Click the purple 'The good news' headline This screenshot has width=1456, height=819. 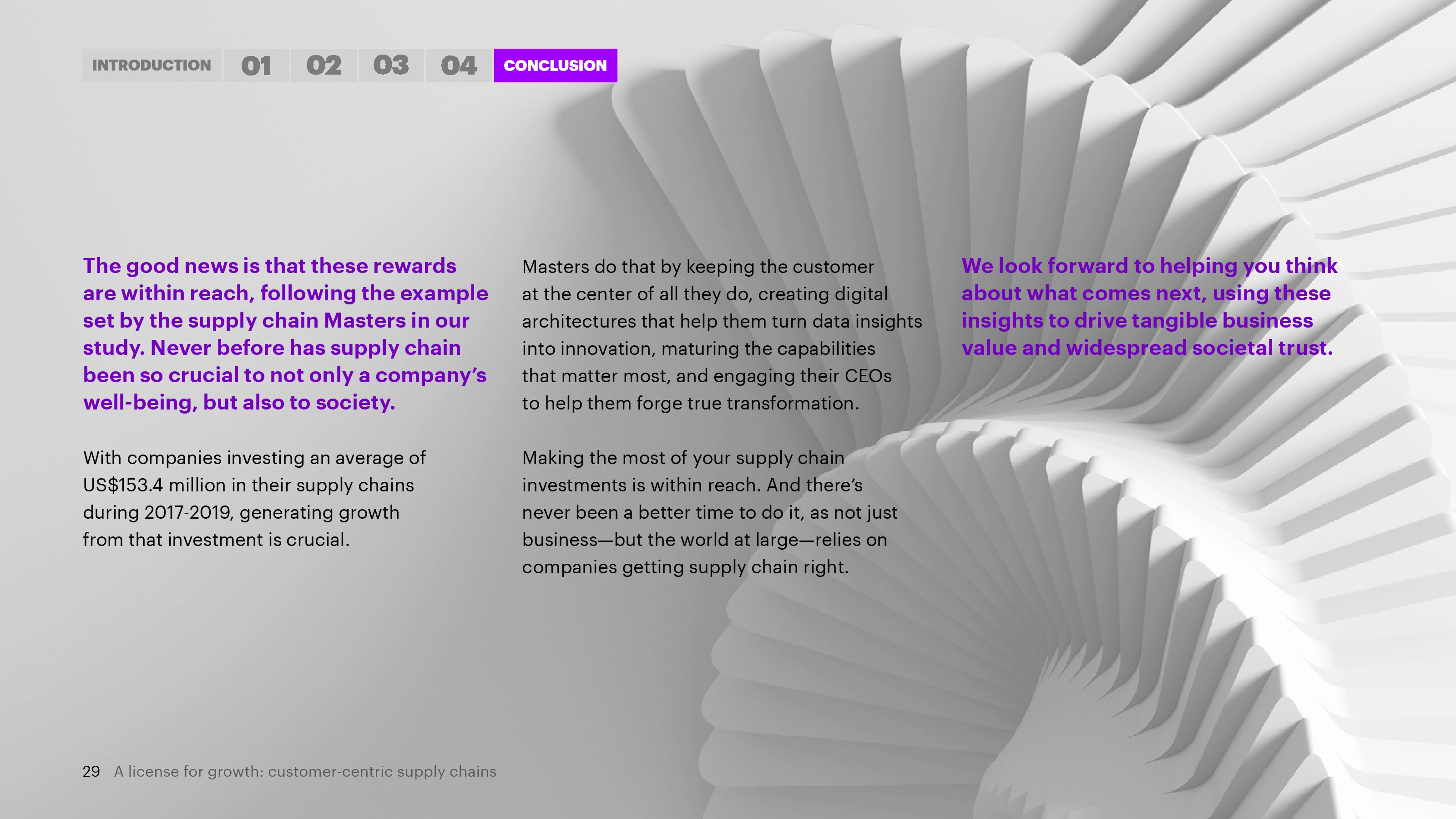coord(285,334)
